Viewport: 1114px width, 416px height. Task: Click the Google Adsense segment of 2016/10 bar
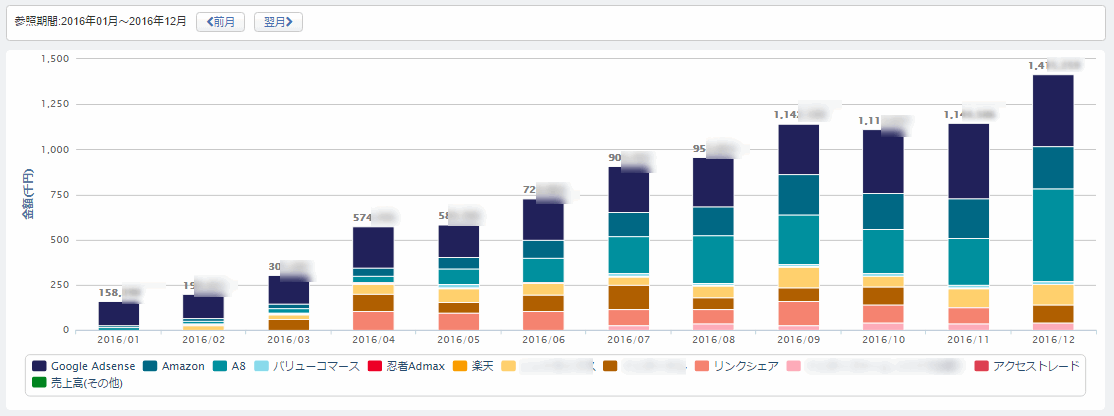coord(883,161)
